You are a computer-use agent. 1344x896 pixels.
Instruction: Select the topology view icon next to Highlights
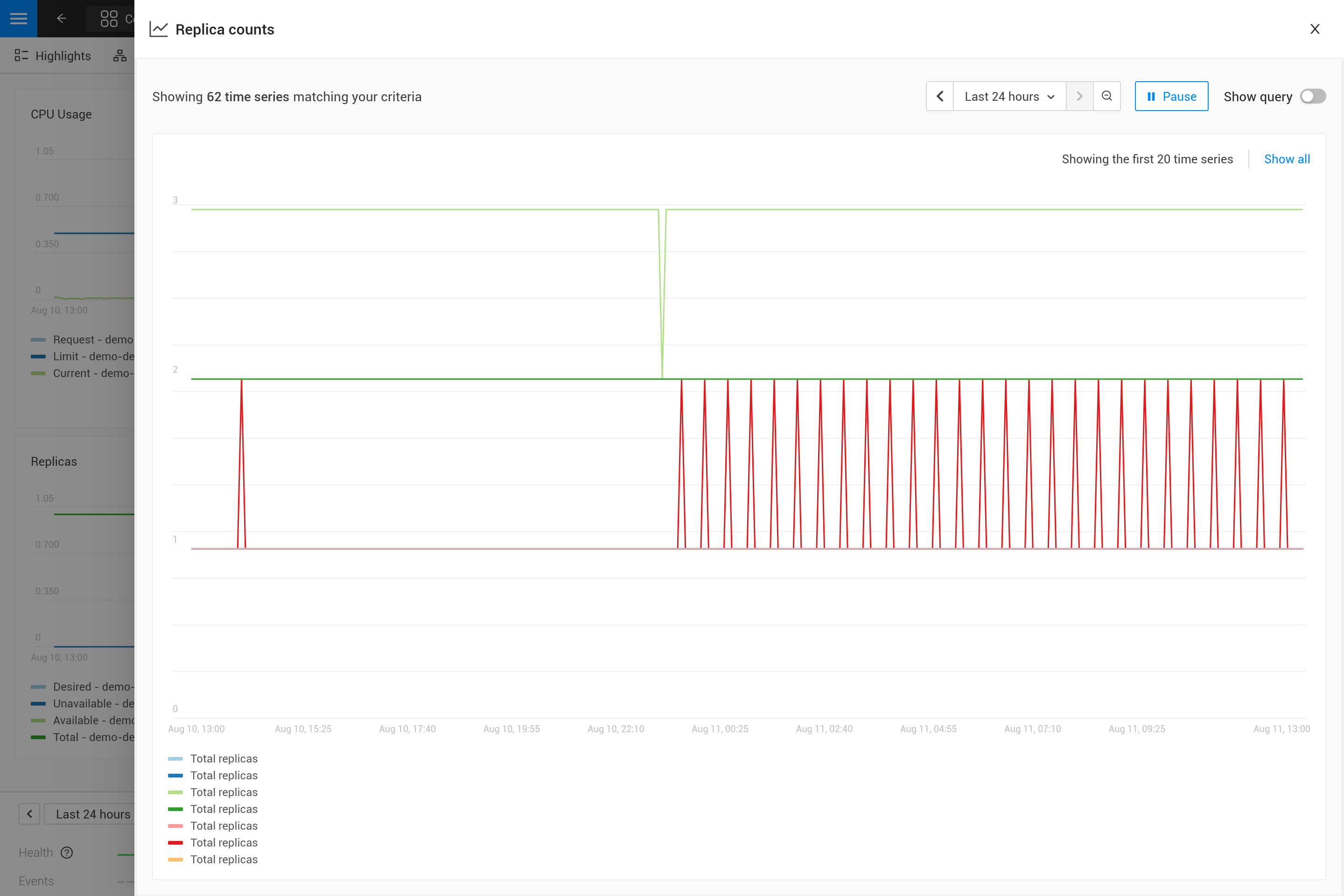tap(119, 56)
